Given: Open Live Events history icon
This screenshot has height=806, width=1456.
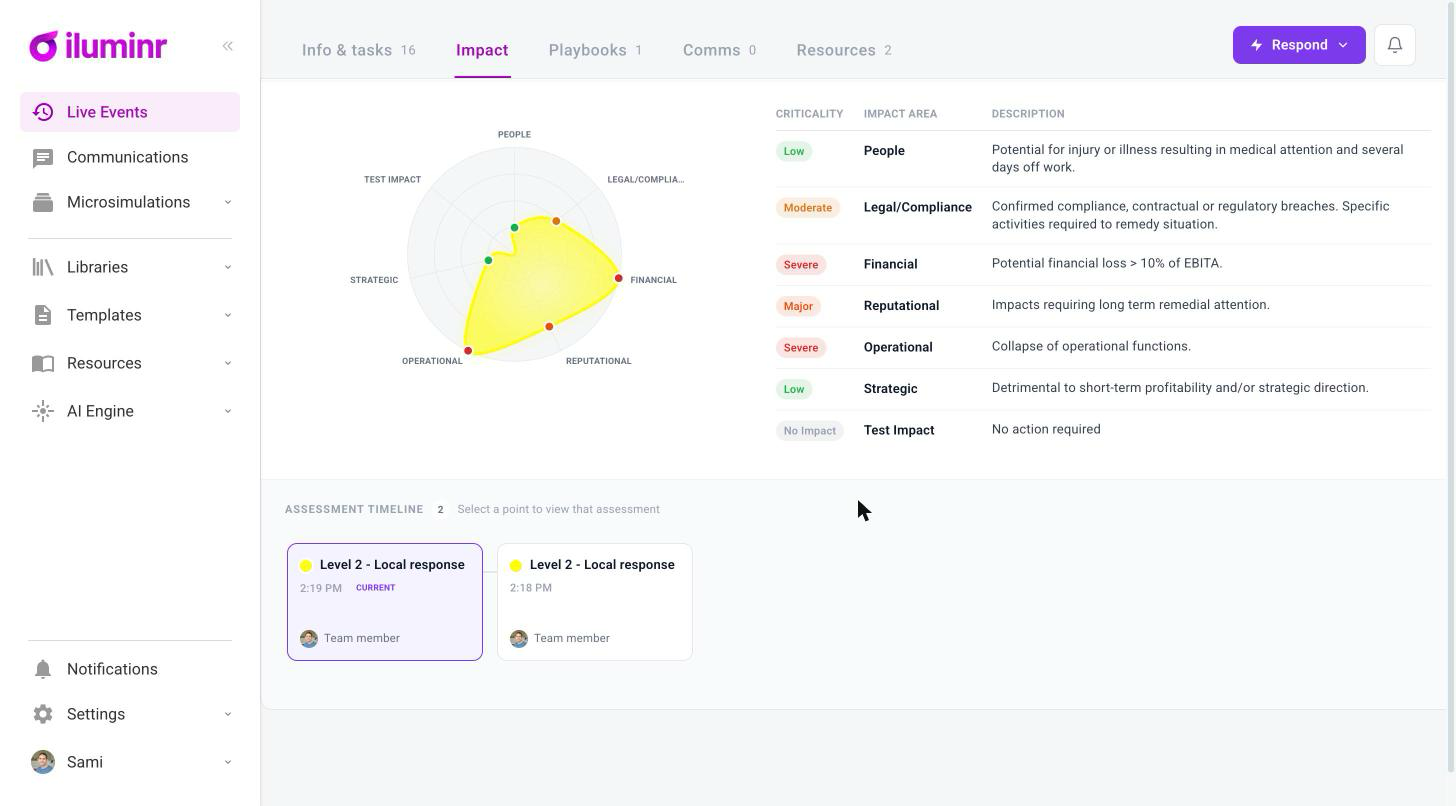Looking at the screenshot, I should pos(43,112).
